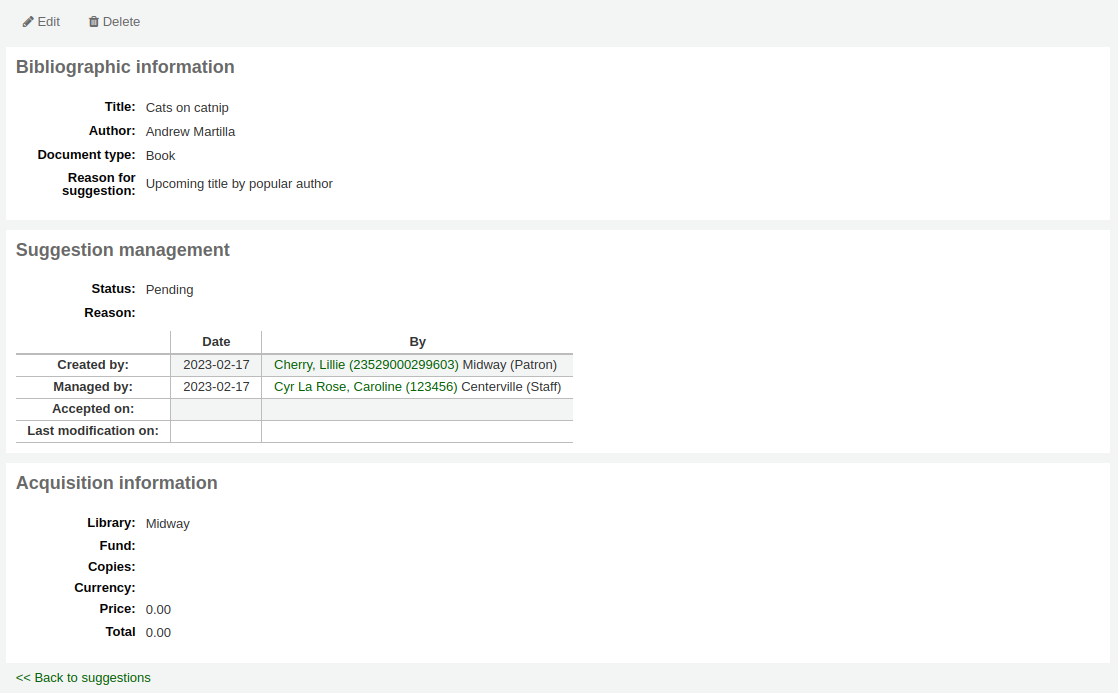
Task: Click the trash icon to delete suggestion
Action: click(x=93, y=21)
